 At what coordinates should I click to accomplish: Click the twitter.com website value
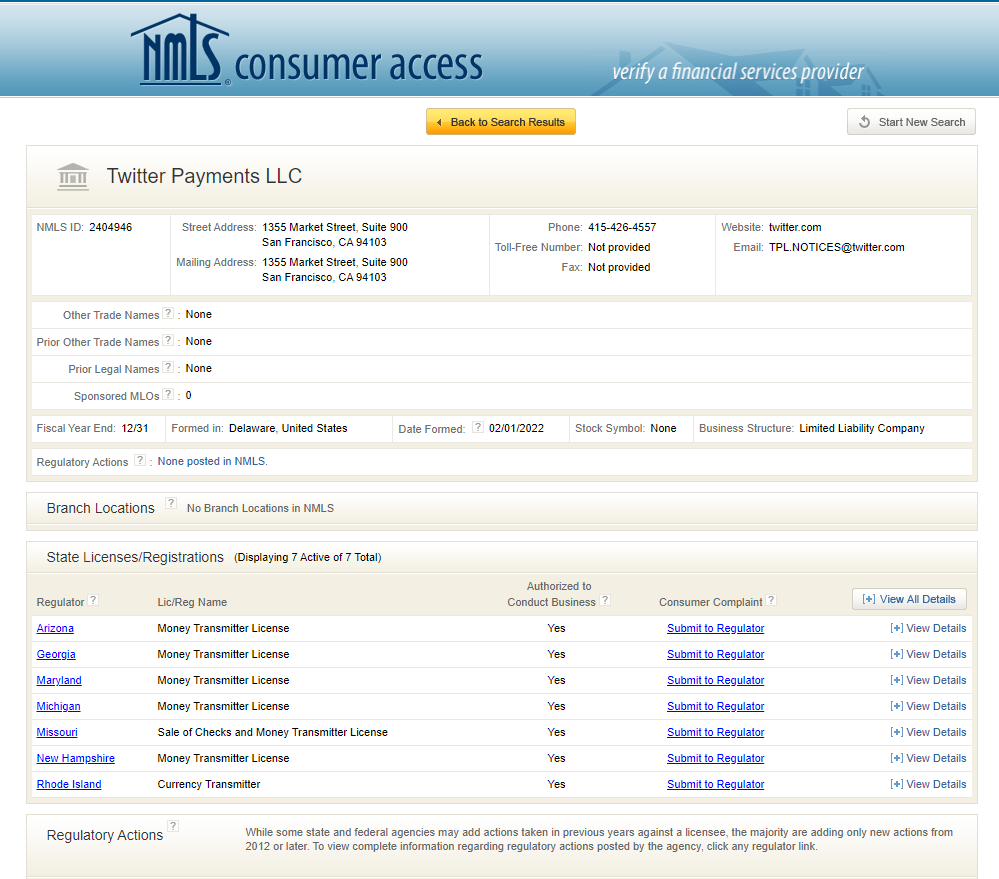tap(795, 227)
